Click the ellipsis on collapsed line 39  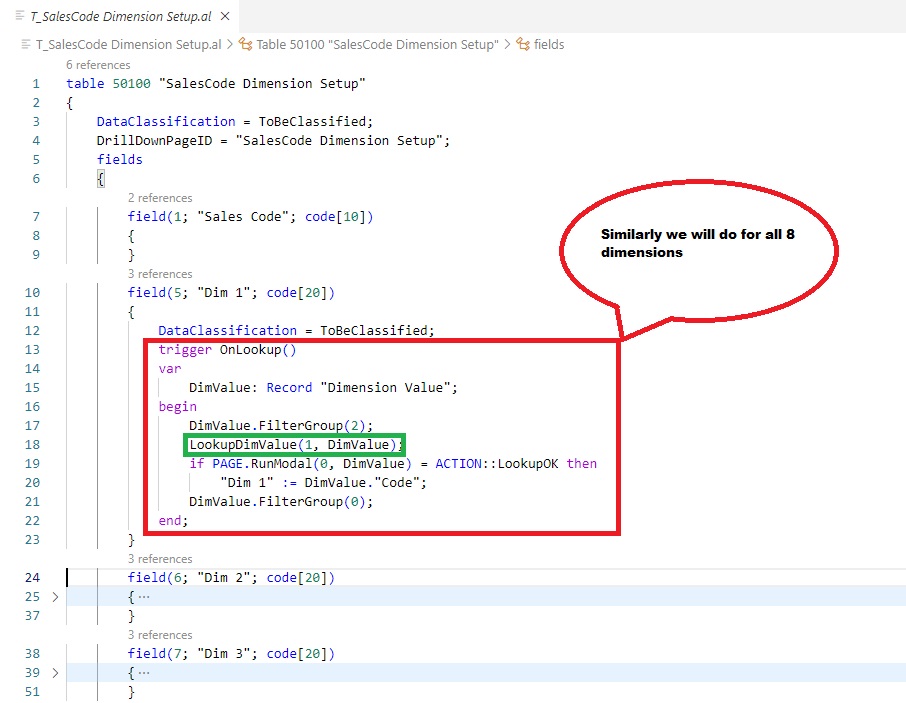pyautogui.click(x=144, y=673)
